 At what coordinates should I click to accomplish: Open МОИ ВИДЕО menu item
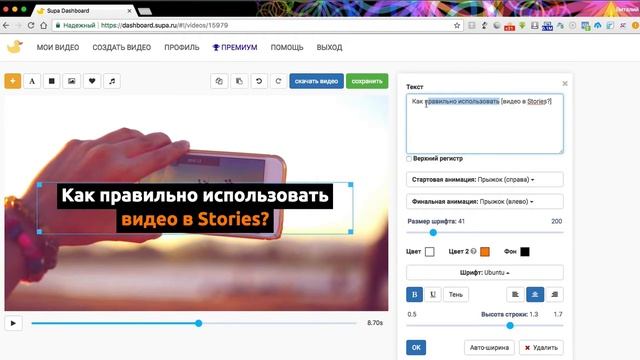[x=58, y=47]
